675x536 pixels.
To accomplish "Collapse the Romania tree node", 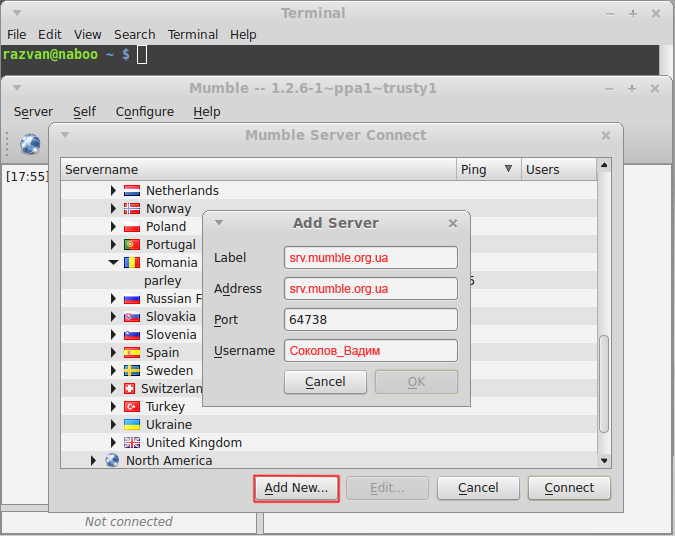I will 113,263.
